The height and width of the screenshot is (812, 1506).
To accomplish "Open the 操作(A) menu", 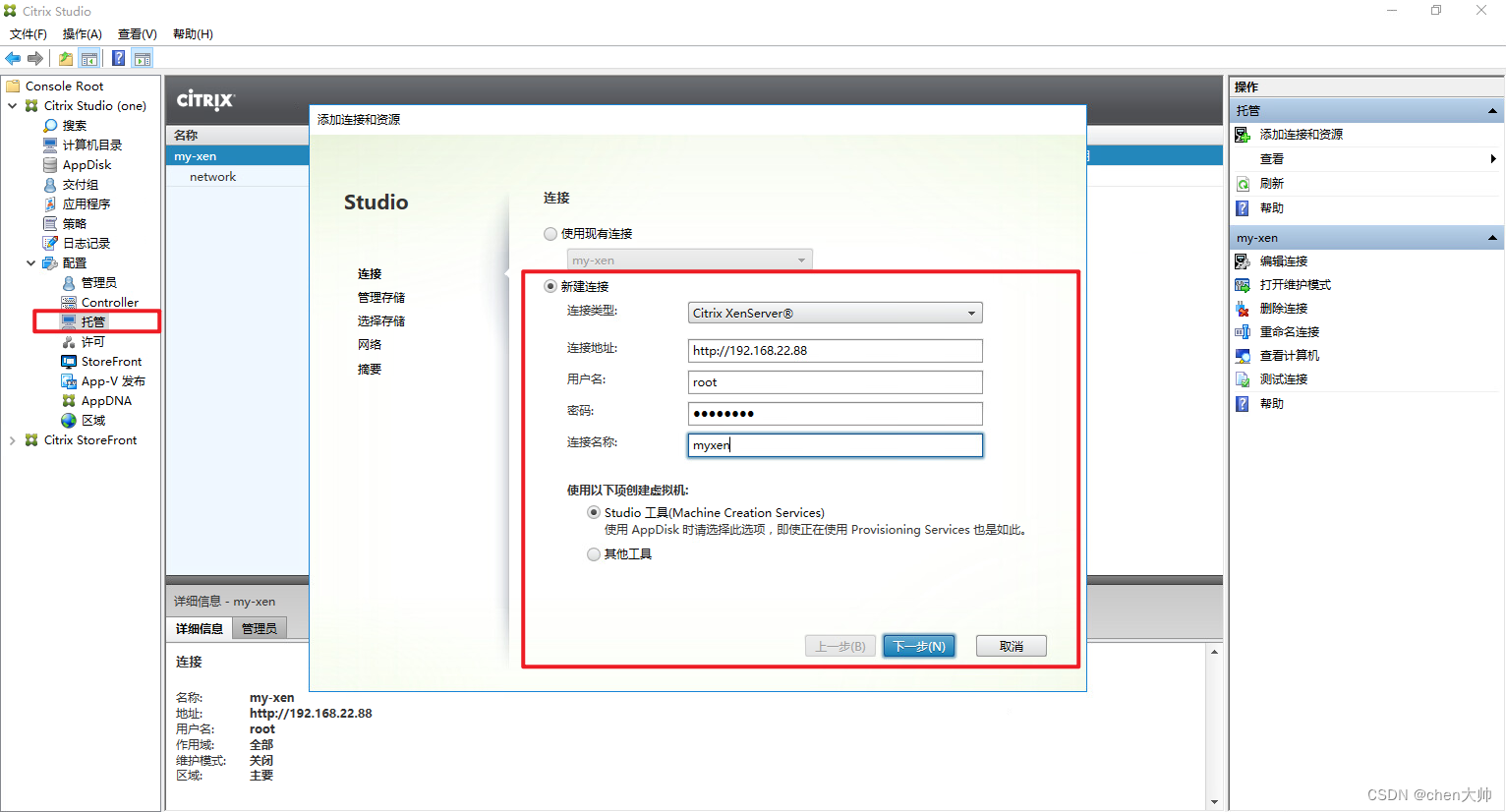I will click(x=83, y=34).
